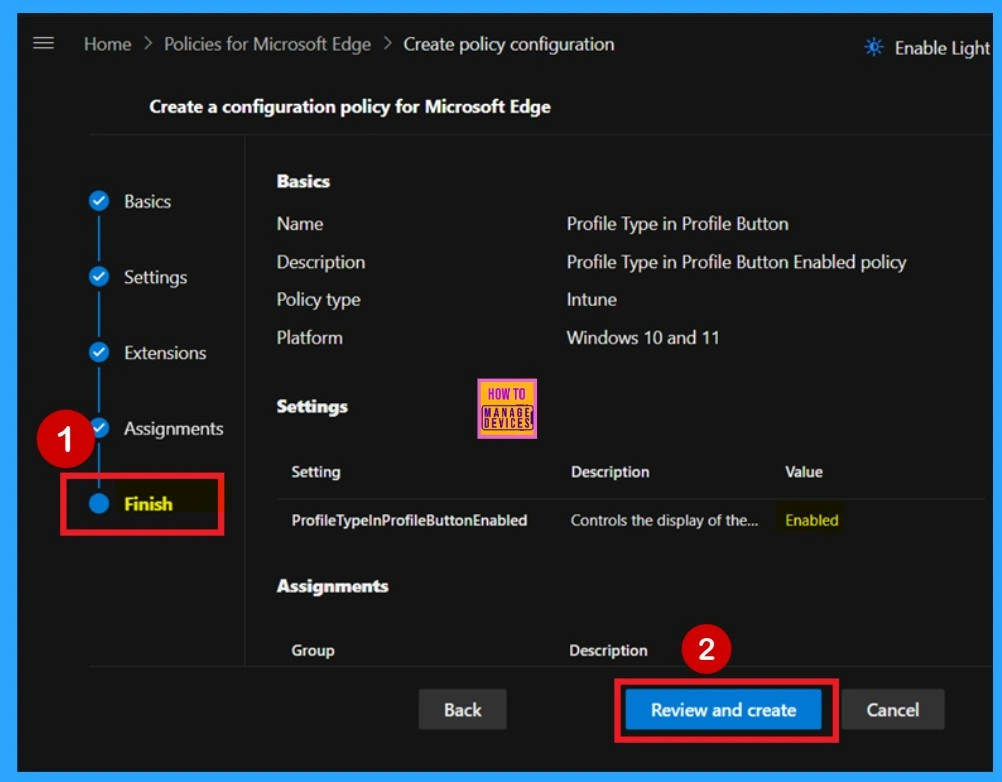Click the Extensions step checkmark icon

pos(99,352)
